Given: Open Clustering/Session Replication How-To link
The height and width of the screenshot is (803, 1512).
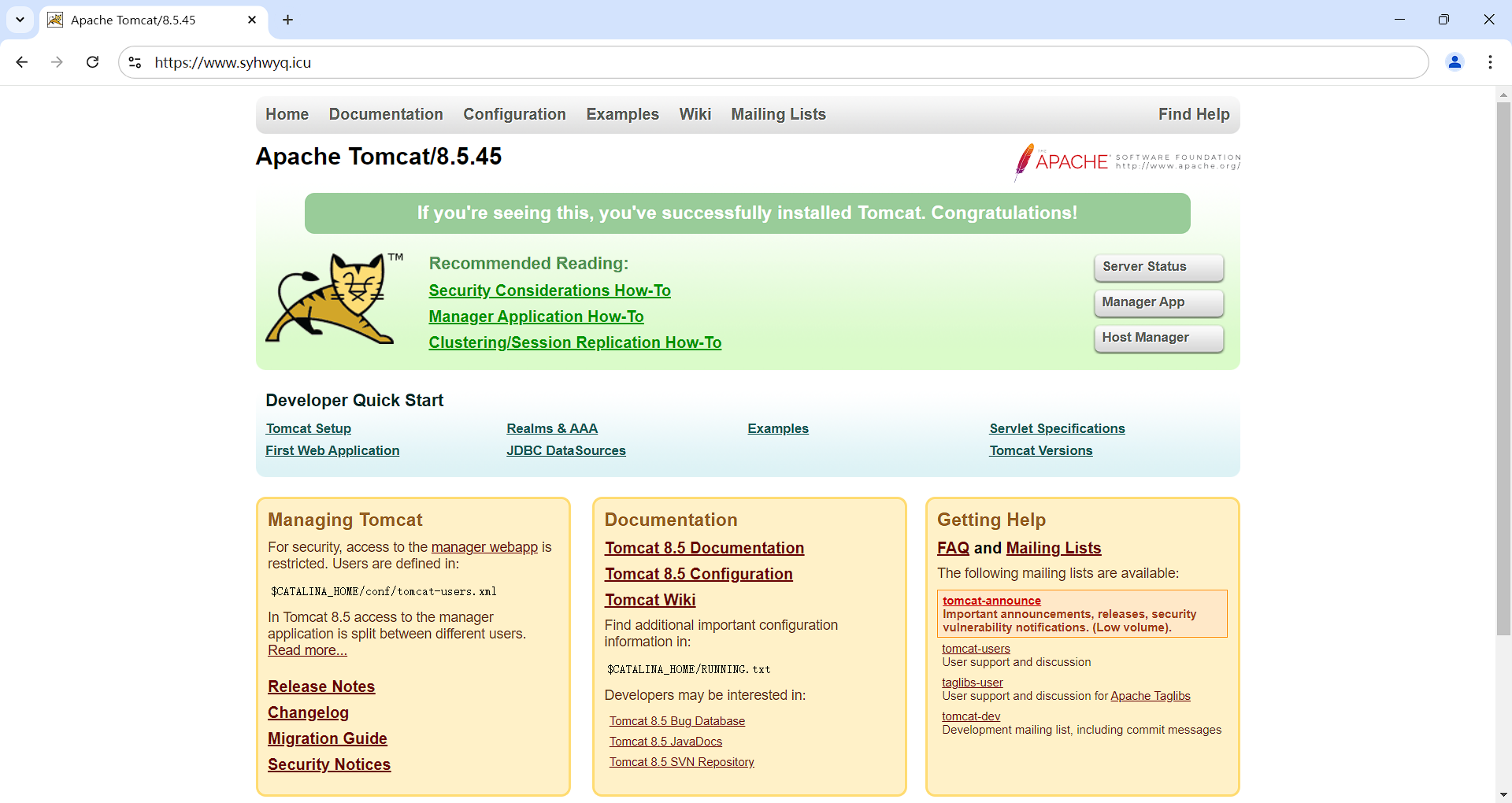Looking at the screenshot, I should 575,342.
